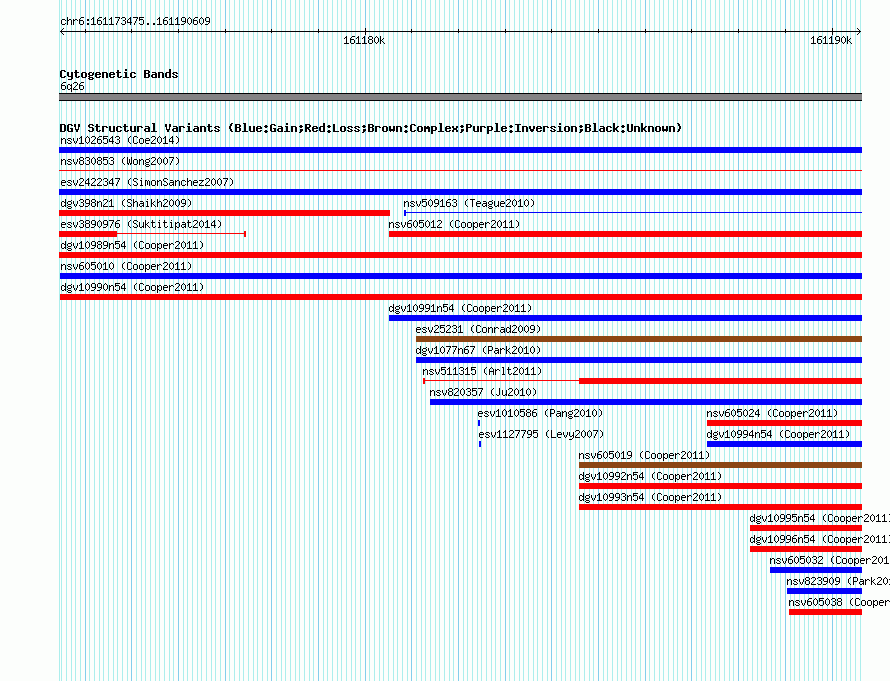890x681 pixels.
Task: Click the small blue mark of esv1010586
Action: pos(479,423)
